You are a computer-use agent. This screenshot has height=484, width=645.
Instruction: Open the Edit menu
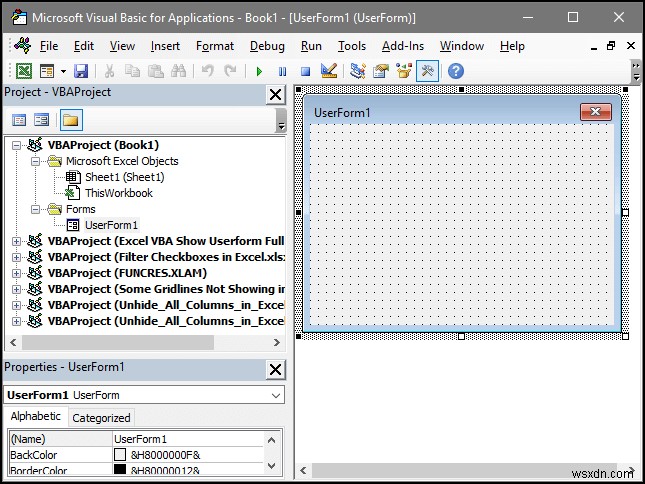[84, 46]
